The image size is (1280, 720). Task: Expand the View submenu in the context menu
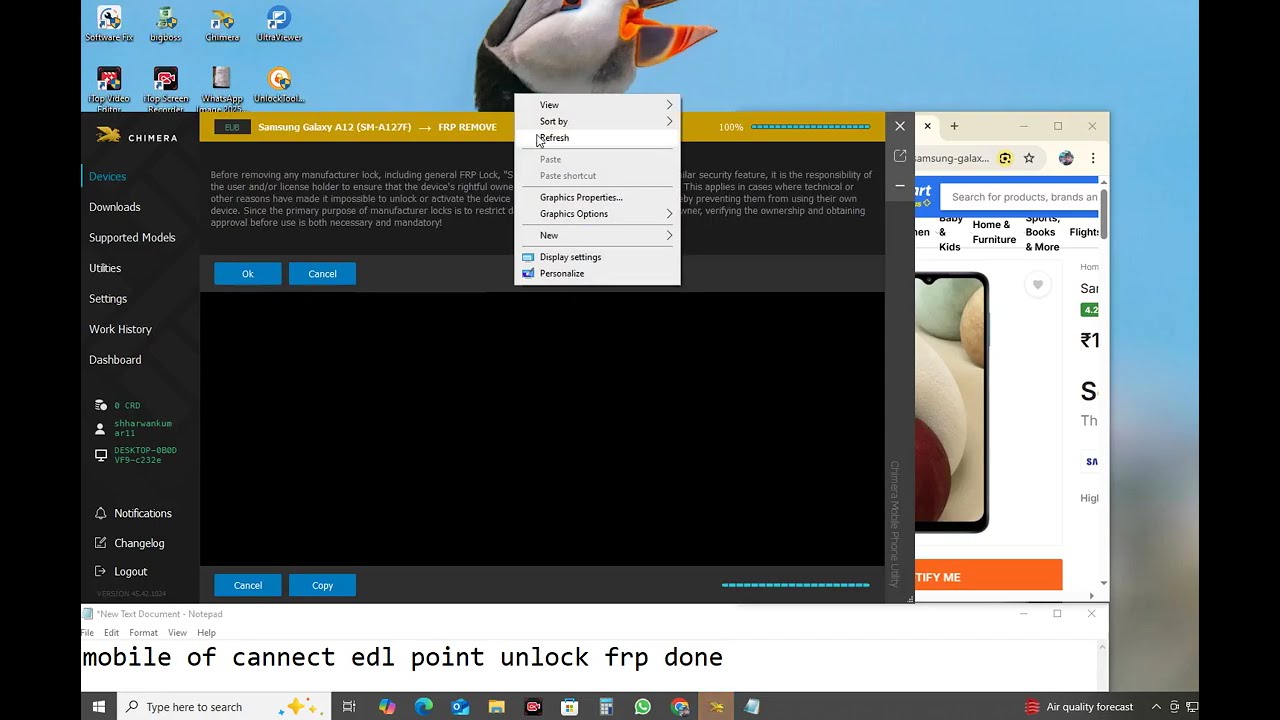[x=597, y=105]
